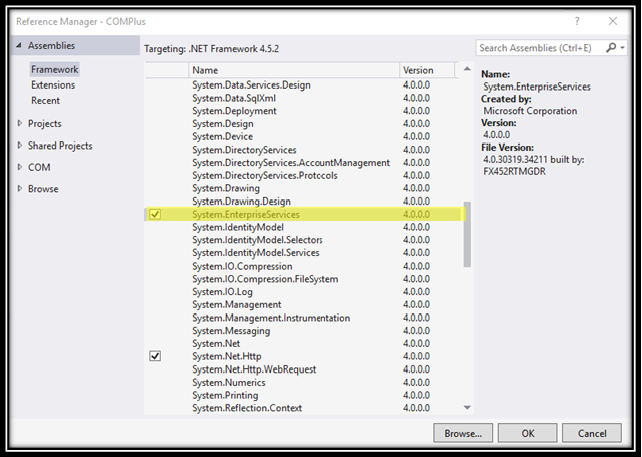Select System.DirectoryServices.Protocols row
Screen dimensions: 642x457
(305, 175)
